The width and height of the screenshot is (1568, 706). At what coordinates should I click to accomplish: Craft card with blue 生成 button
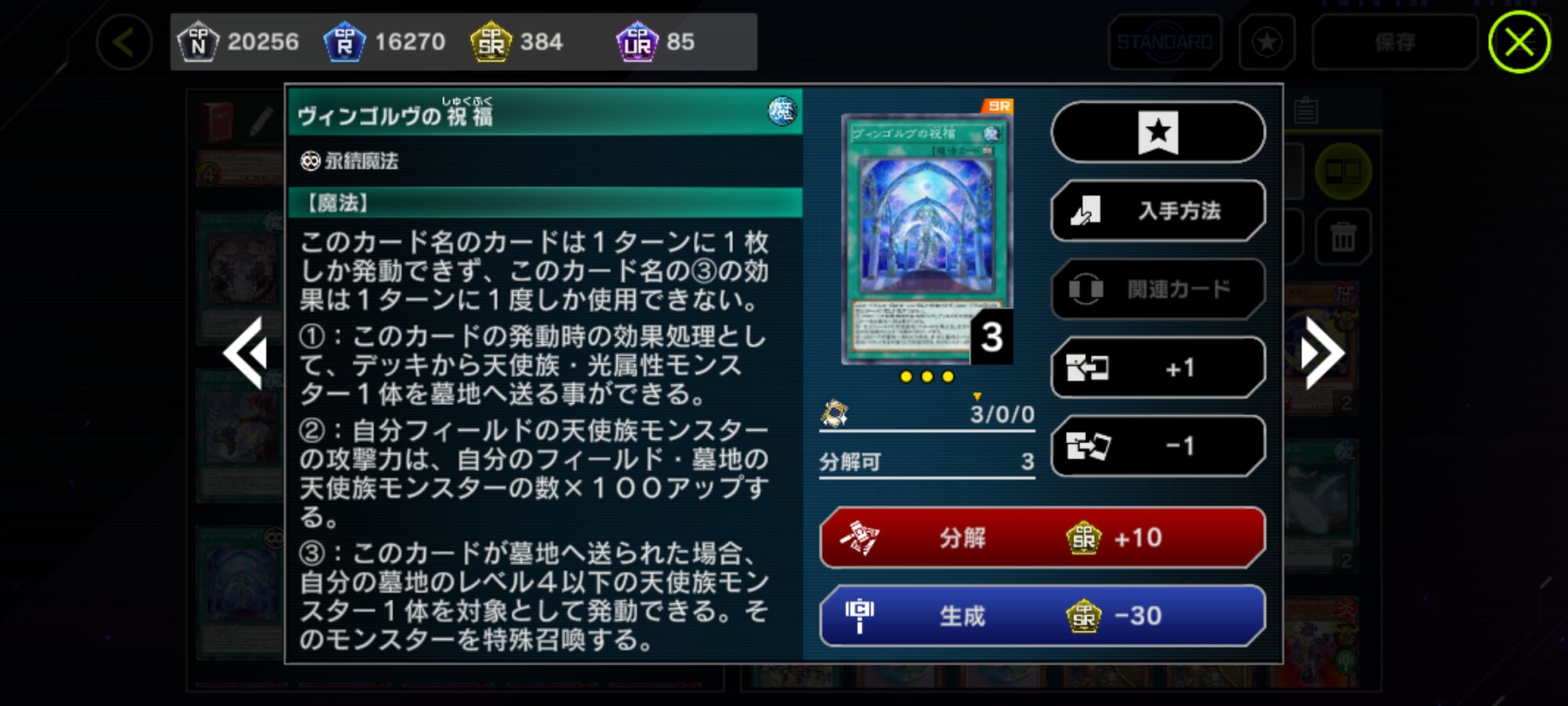pyautogui.click(x=1042, y=616)
